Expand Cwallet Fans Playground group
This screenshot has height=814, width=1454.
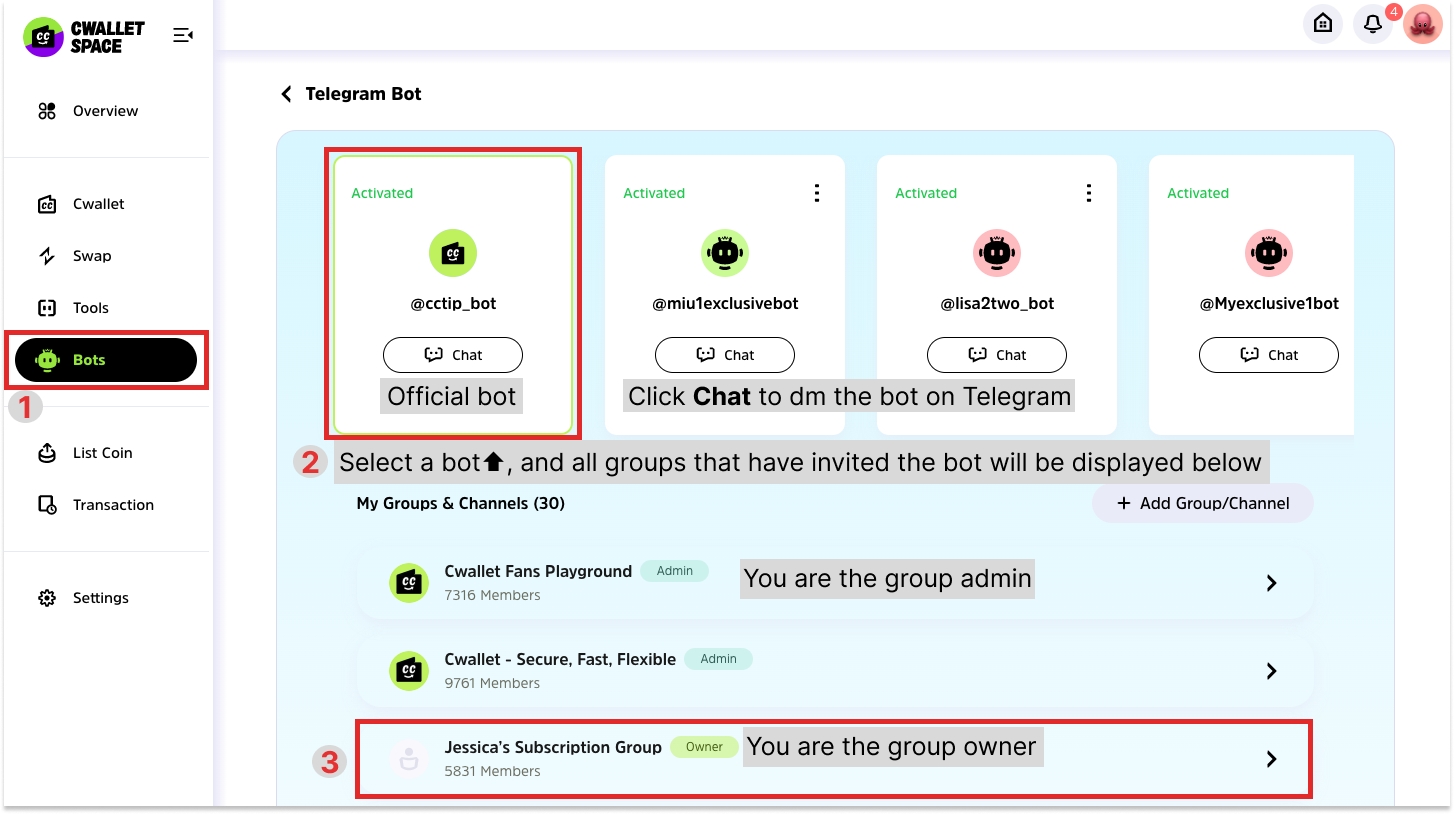pyautogui.click(x=1271, y=583)
